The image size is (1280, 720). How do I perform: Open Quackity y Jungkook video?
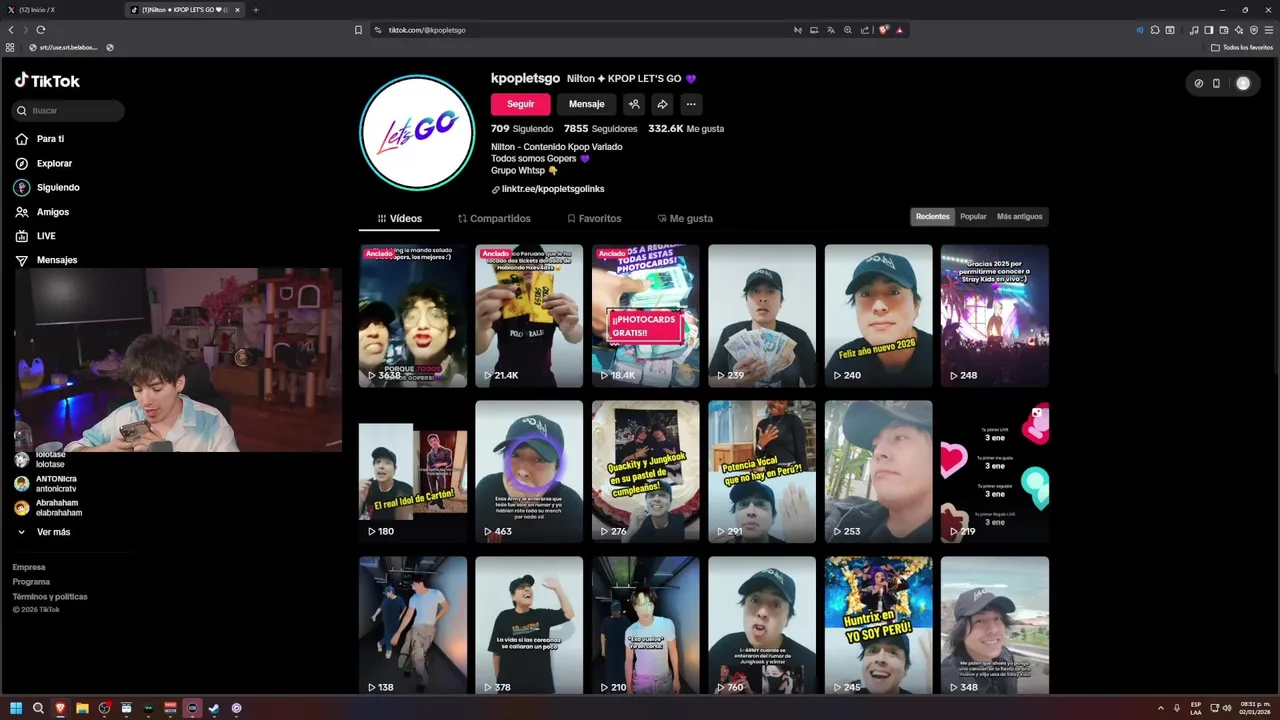point(645,472)
